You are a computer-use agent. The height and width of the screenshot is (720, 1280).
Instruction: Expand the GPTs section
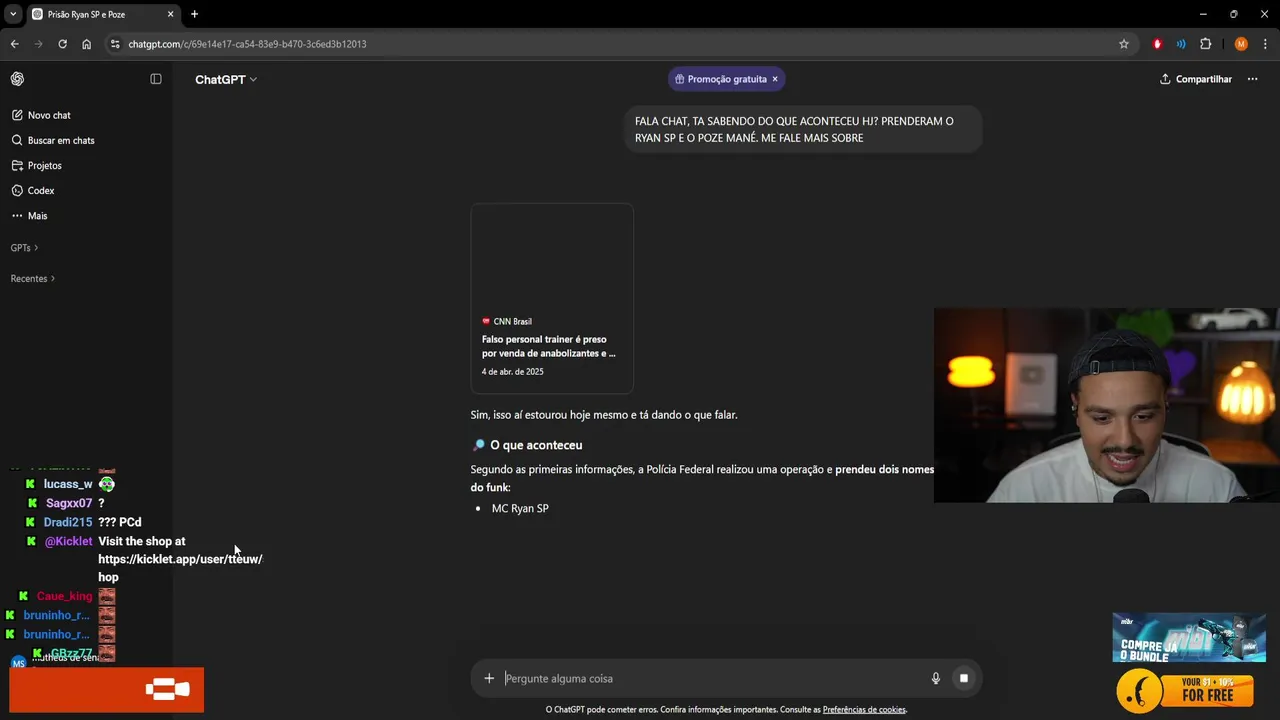coord(24,247)
